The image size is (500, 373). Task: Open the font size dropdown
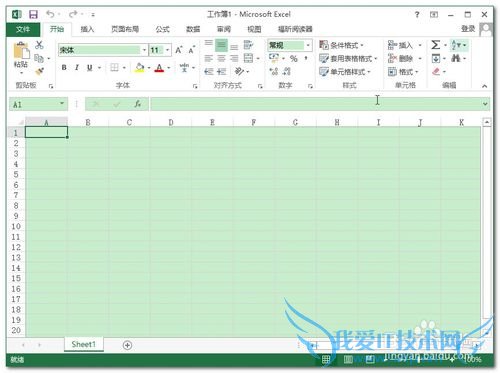[168, 50]
